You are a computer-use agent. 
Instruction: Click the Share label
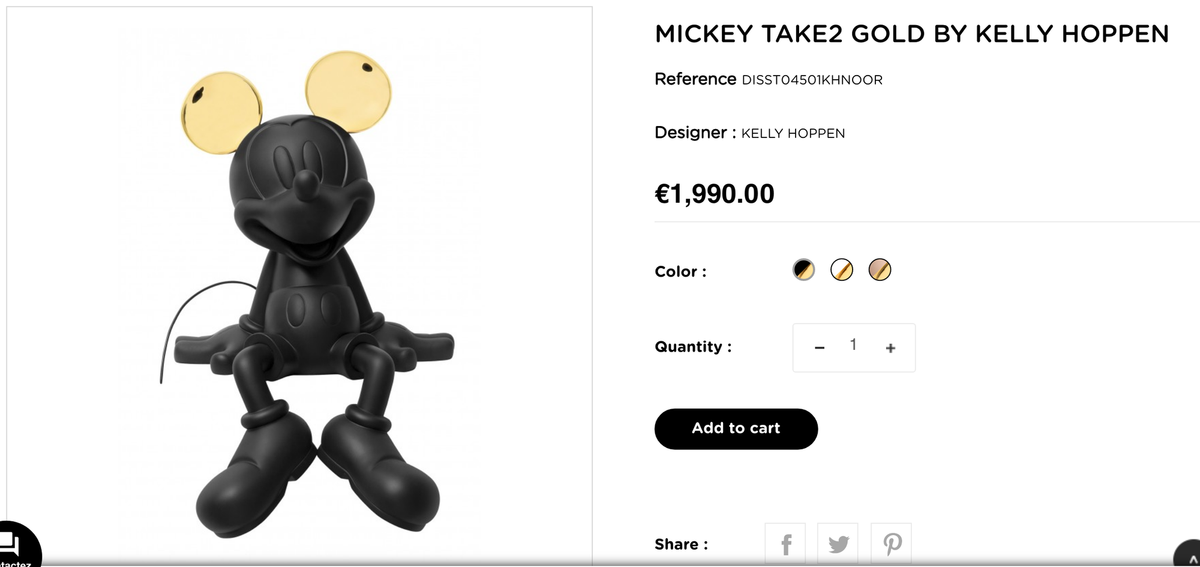681,545
